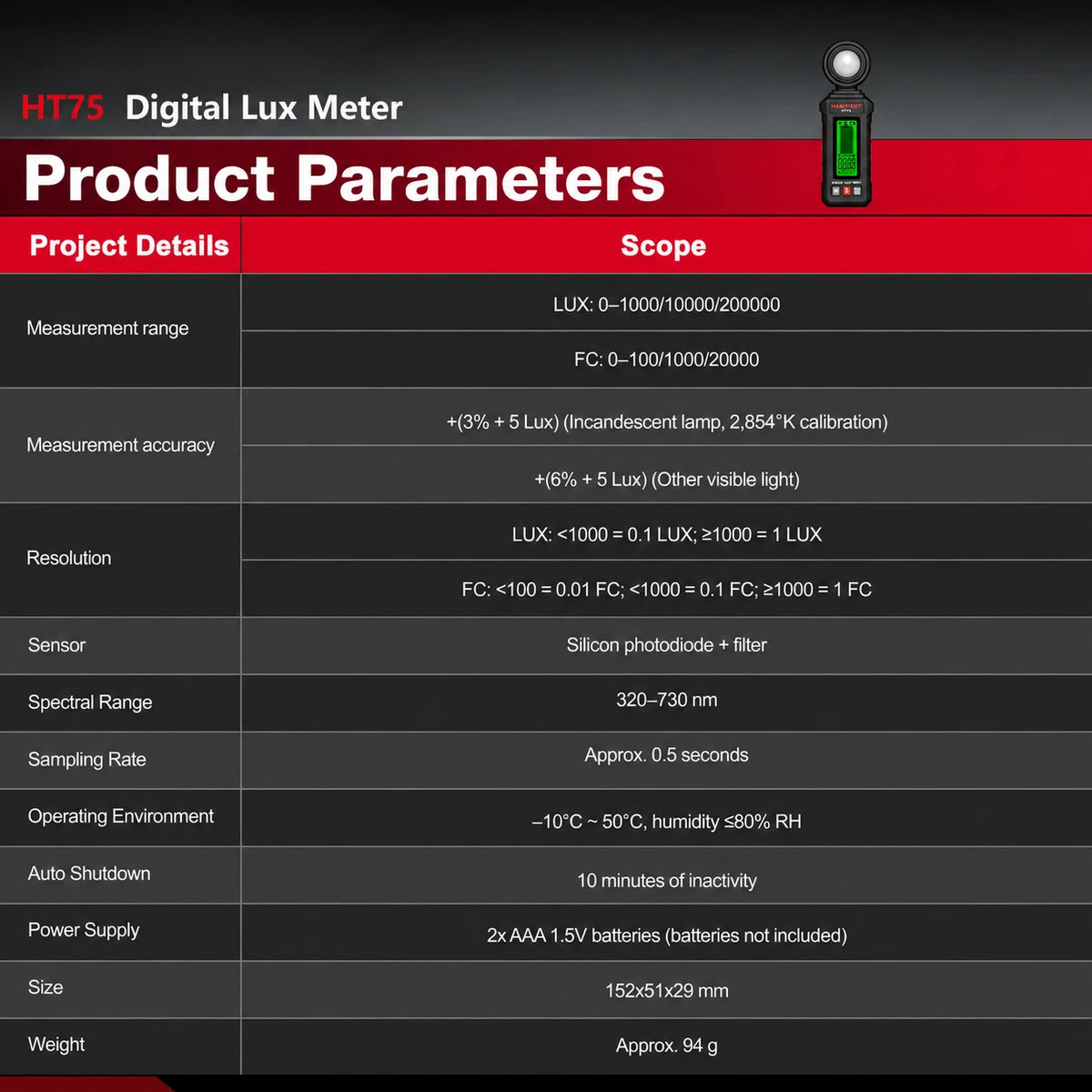Click the LUX resolution value line
The width and height of the screenshot is (1092, 1092).
[667, 535]
